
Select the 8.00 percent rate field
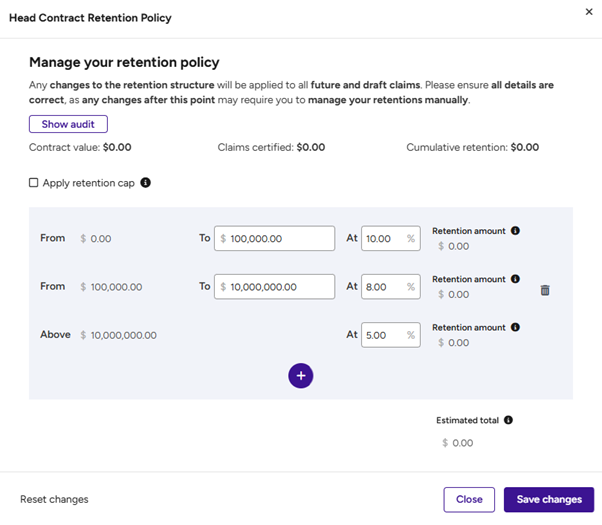[382, 287]
